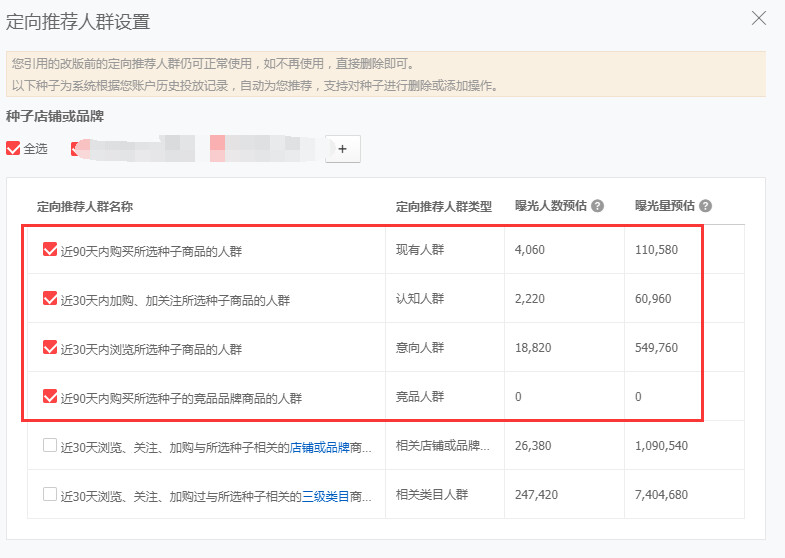Click the 曝光人数预估 column header text
The width and height of the screenshot is (785, 558).
point(550,206)
